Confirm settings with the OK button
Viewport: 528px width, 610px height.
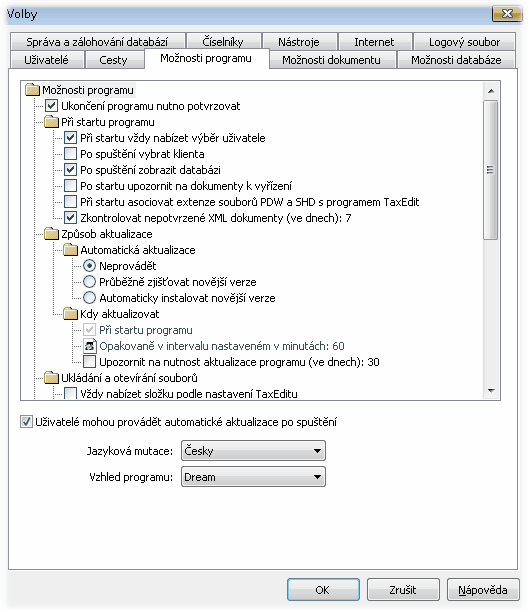point(323,590)
